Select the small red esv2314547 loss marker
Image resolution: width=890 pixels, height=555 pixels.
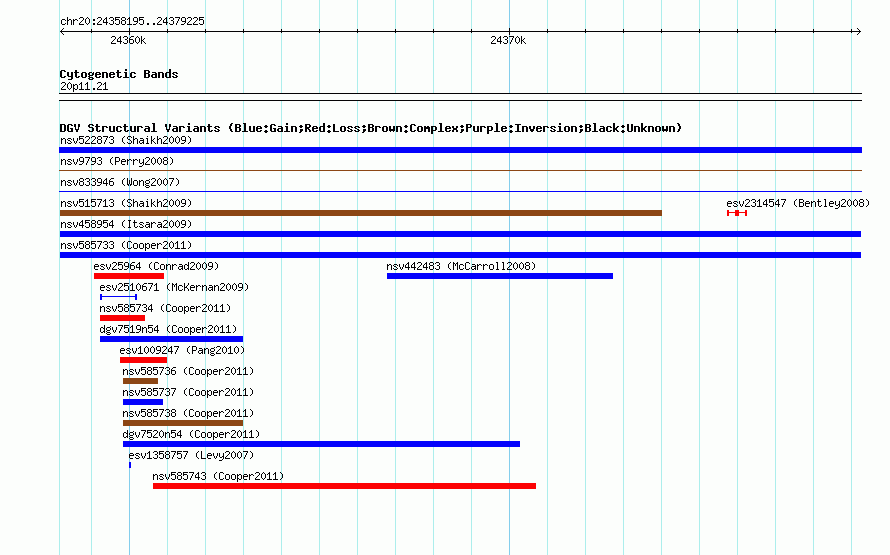coord(737,213)
